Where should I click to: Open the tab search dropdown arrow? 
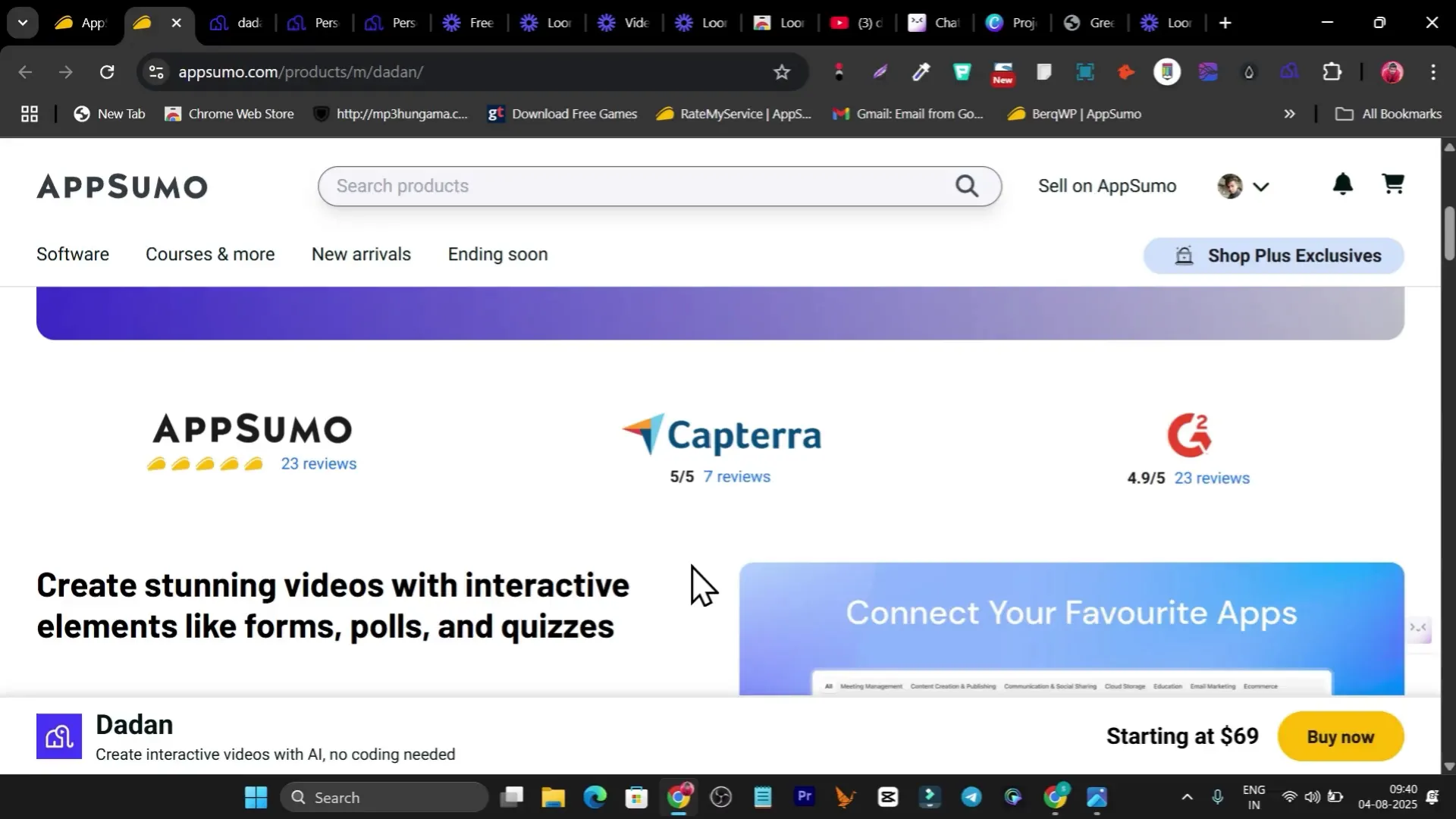coord(23,23)
